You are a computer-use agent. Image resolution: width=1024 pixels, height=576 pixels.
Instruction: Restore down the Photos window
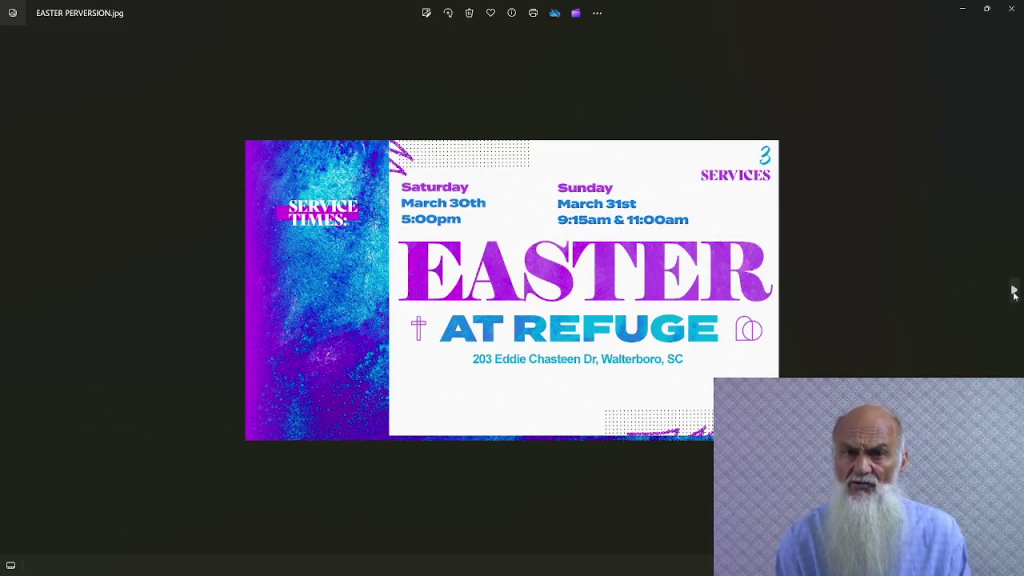click(x=987, y=8)
